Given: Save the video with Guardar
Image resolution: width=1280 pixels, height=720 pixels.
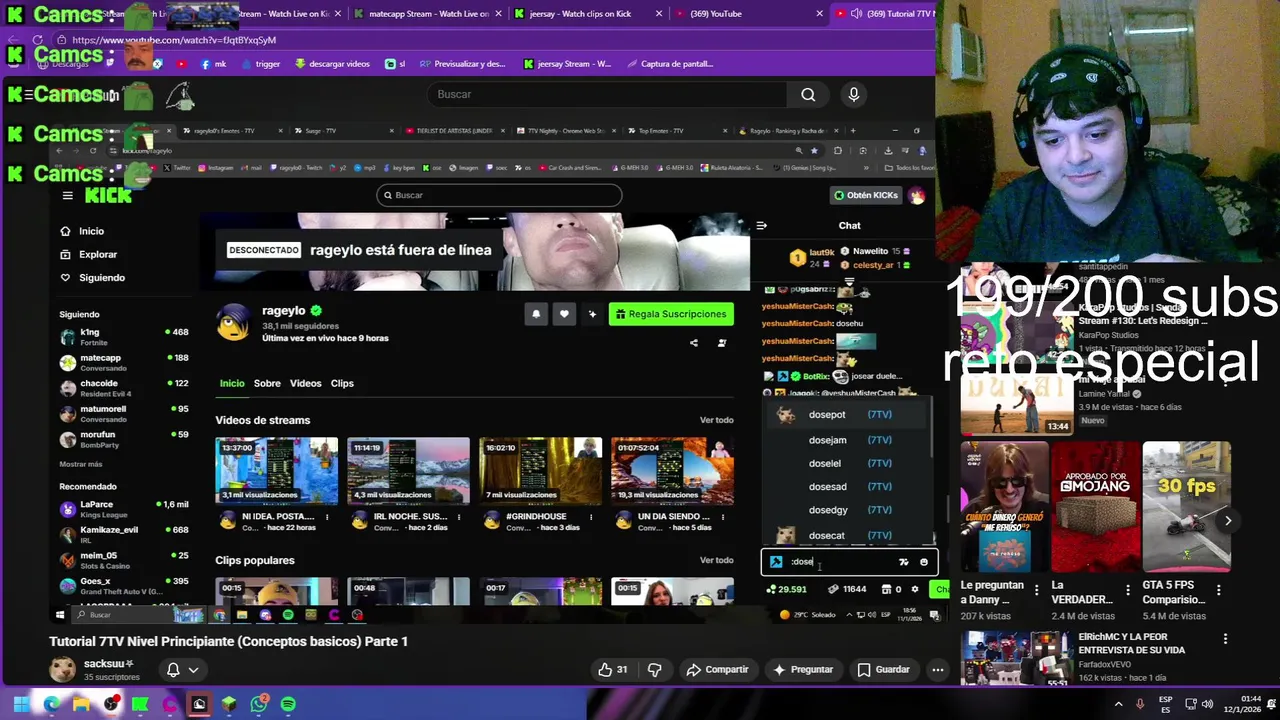Looking at the screenshot, I should [883, 670].
